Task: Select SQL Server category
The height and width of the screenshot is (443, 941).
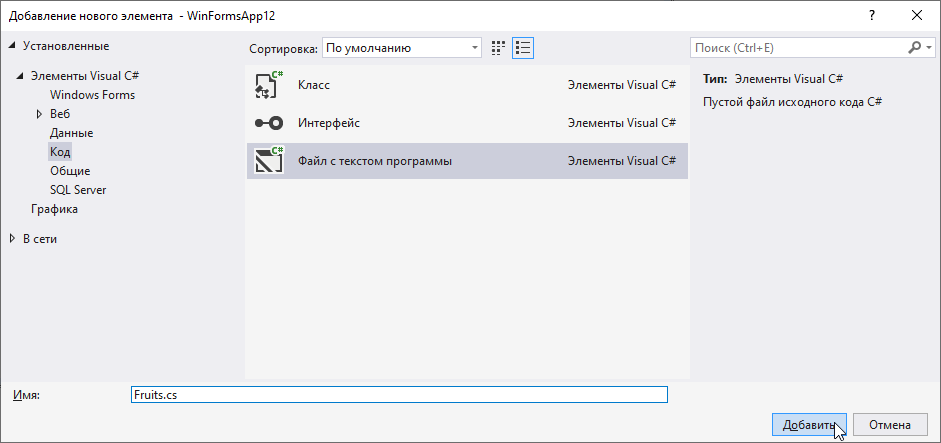Action: [x=78, y=190]
